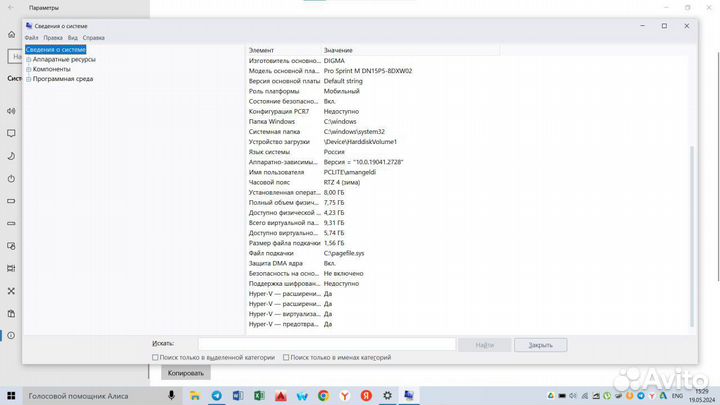
Task: Click the Telegram icon in the taskbar
Action: [x=217, y=396]
